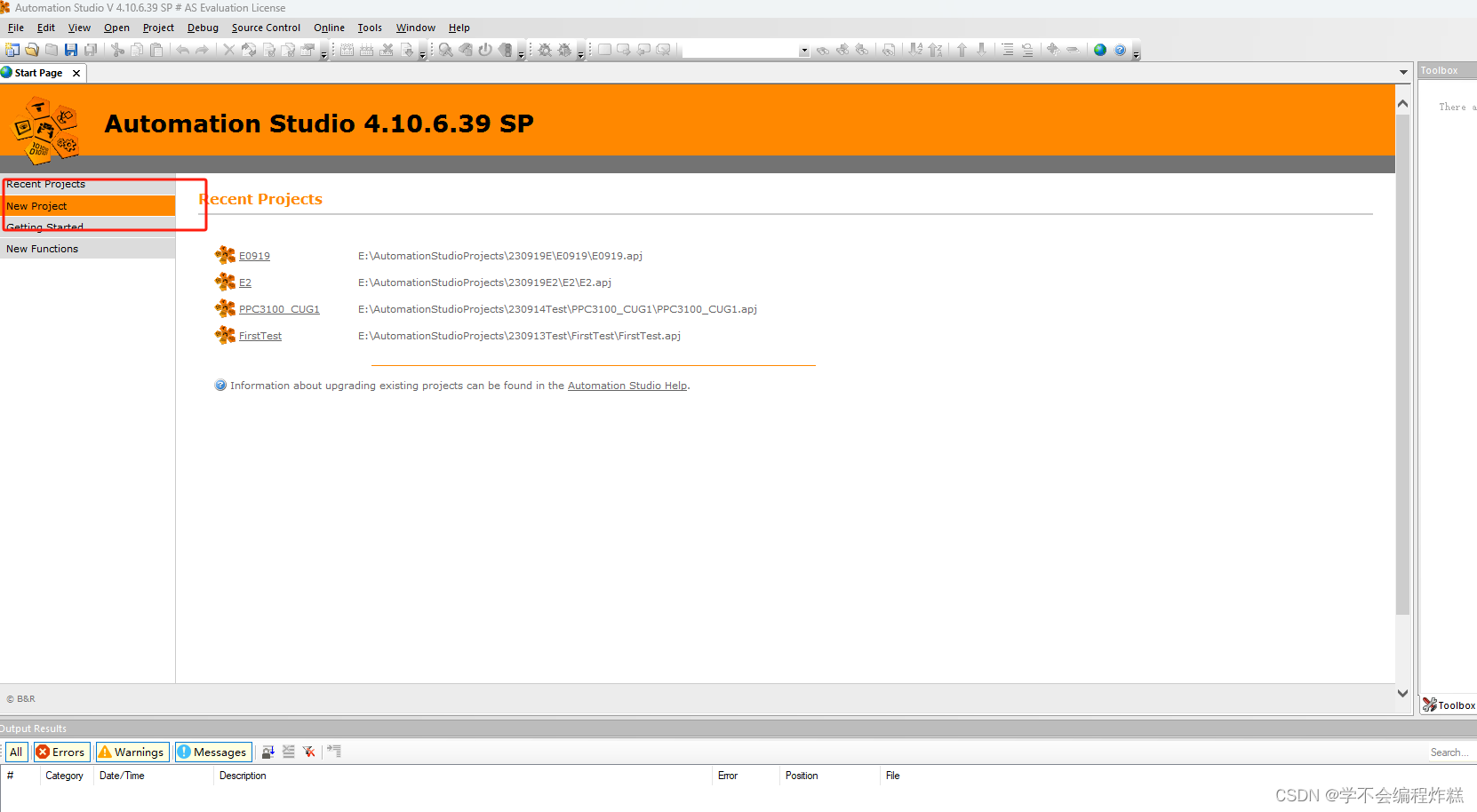Click the Delete X icon in toolbar
1477x812 pixels.
[228, 50]
